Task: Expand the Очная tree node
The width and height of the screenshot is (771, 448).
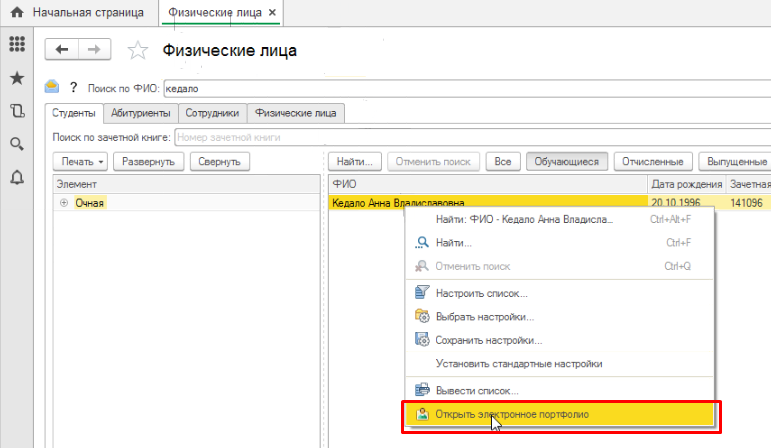Action: (x=65, y=203)
